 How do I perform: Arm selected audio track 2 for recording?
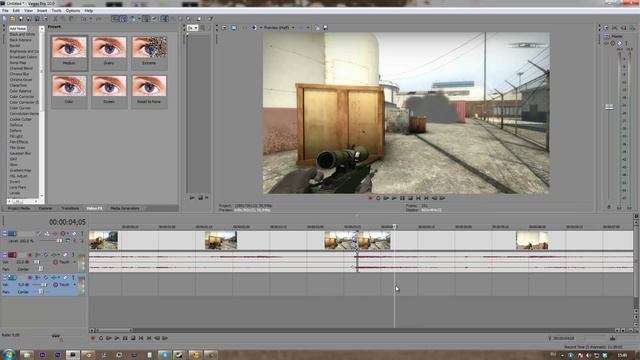pyautogui.click(x=29, y=278)
